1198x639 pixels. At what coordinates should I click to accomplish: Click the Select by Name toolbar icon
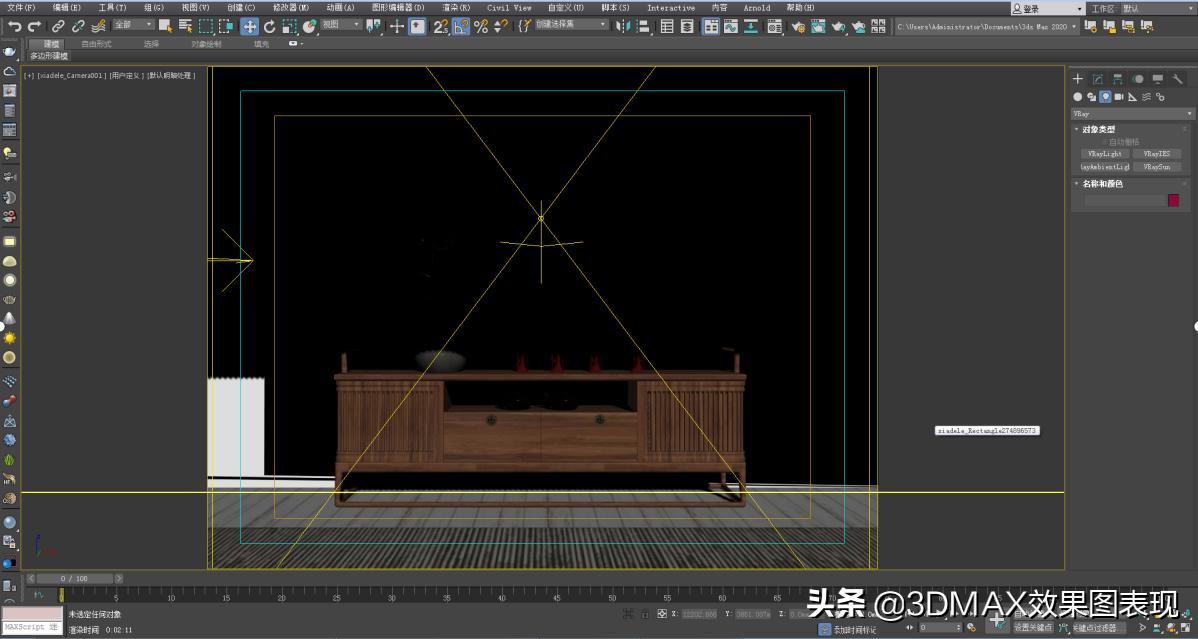pos(186,26)
